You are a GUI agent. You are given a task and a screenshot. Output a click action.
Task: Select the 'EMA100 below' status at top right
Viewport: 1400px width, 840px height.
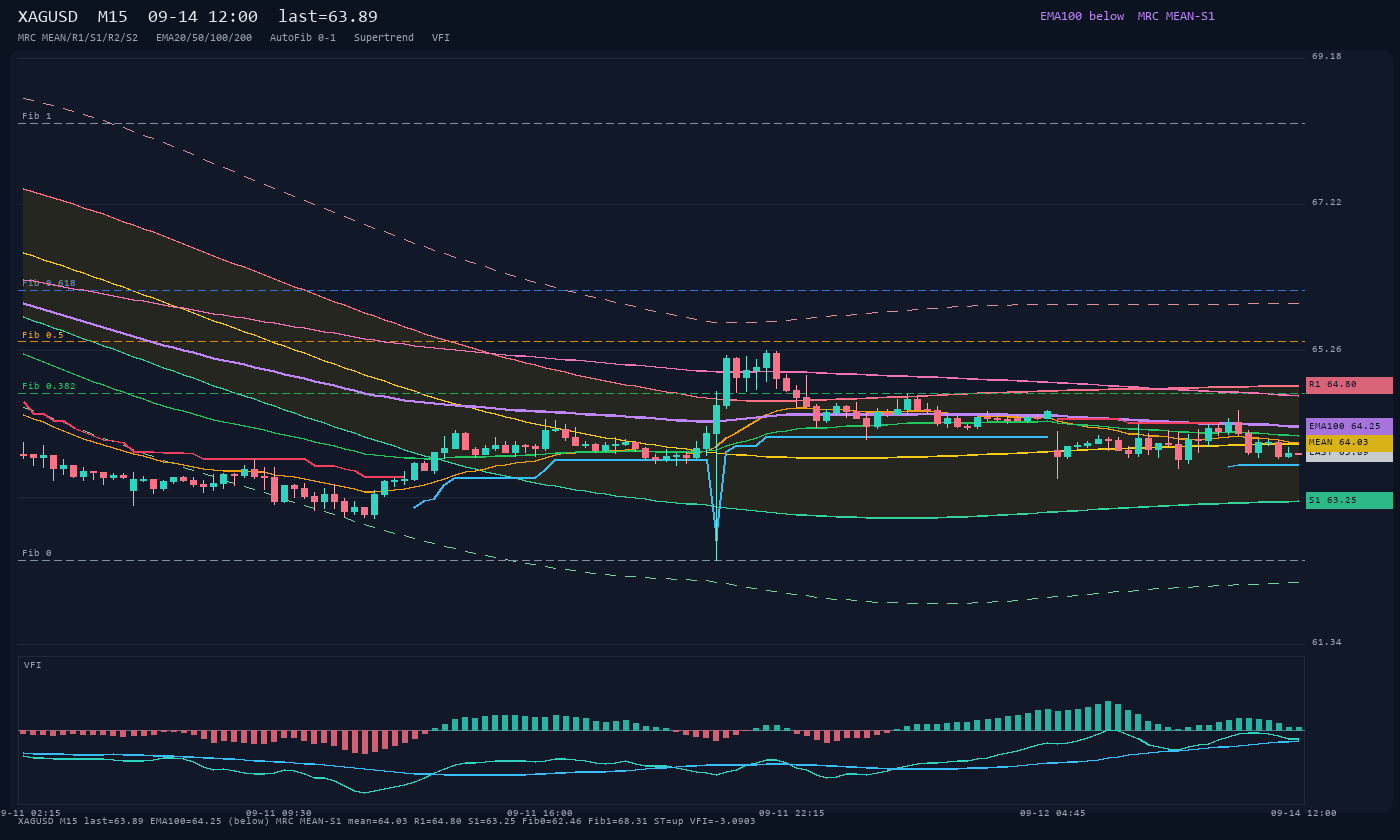[x=1082, y=16]
